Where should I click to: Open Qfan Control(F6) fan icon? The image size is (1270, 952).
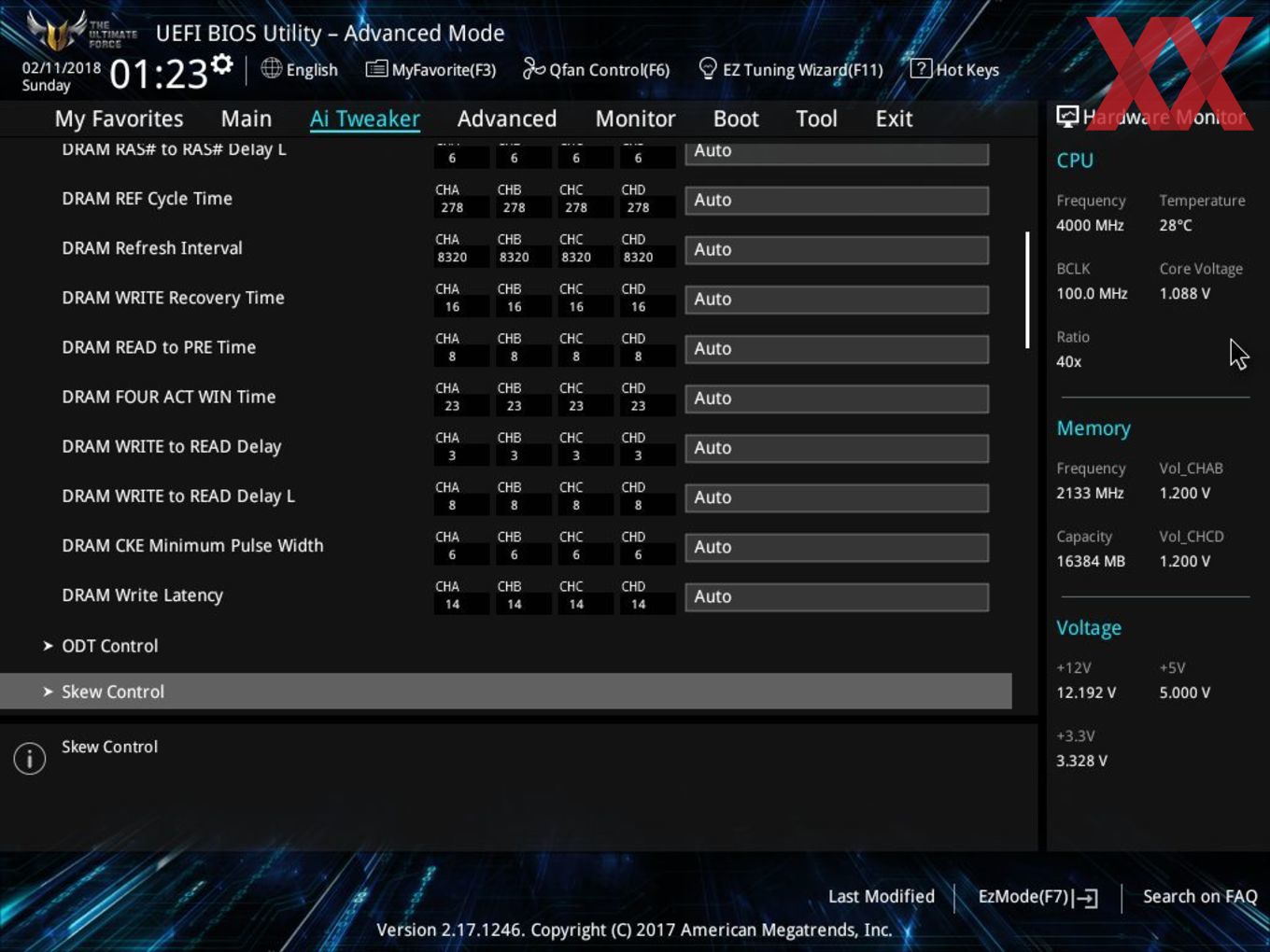pos(533,68)
